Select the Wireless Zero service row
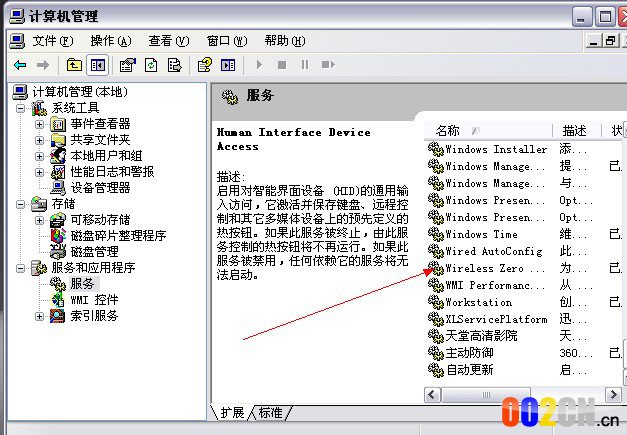The width and height of the screenshot is (627, 435). 495,268
